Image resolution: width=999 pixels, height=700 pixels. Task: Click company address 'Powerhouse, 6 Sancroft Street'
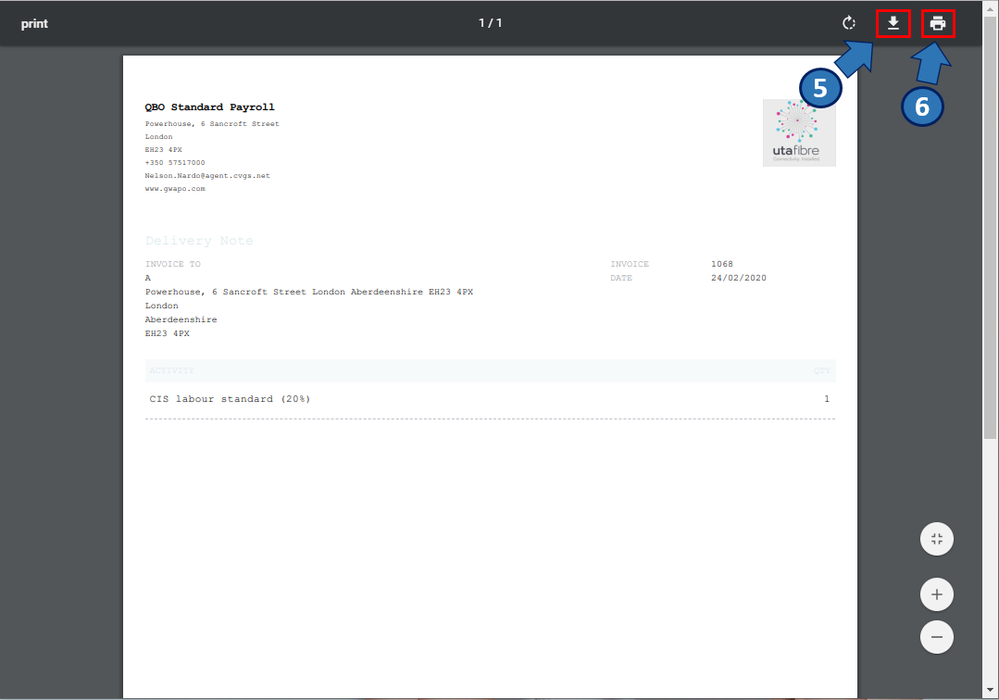coord(212,124)
